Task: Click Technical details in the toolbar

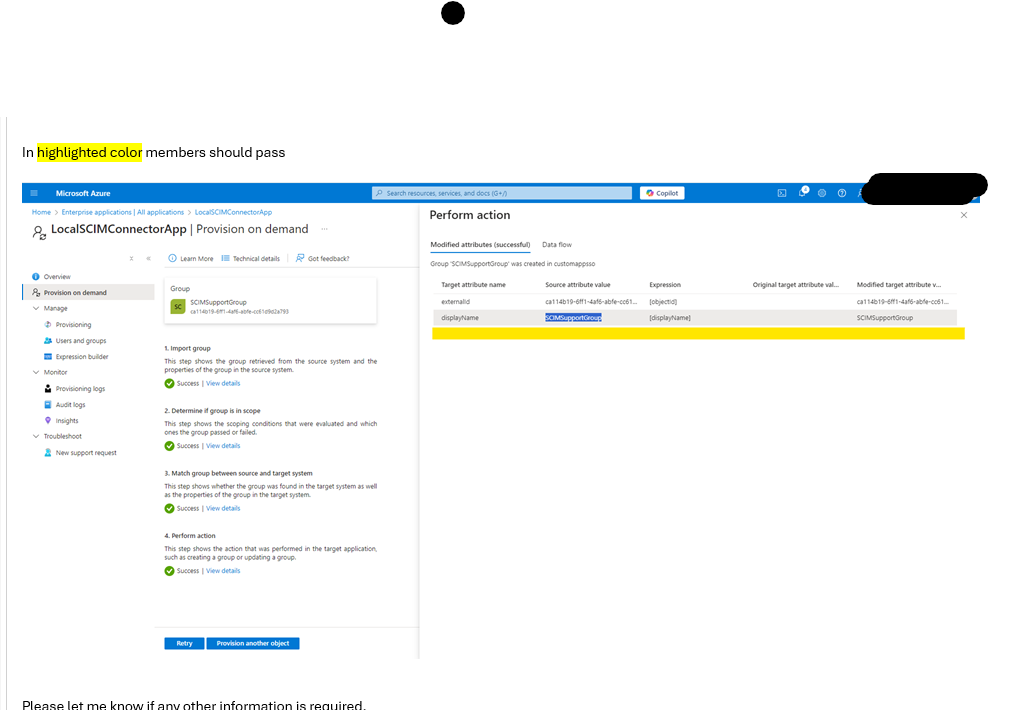Action: click(x=256, y=258)
